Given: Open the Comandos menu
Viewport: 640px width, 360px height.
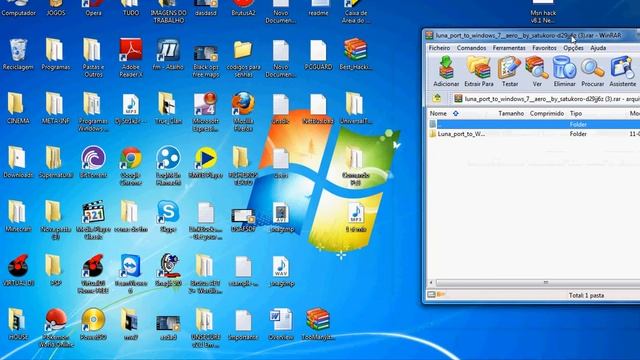Looking at the screenshot, I should [x=471, y=48].
